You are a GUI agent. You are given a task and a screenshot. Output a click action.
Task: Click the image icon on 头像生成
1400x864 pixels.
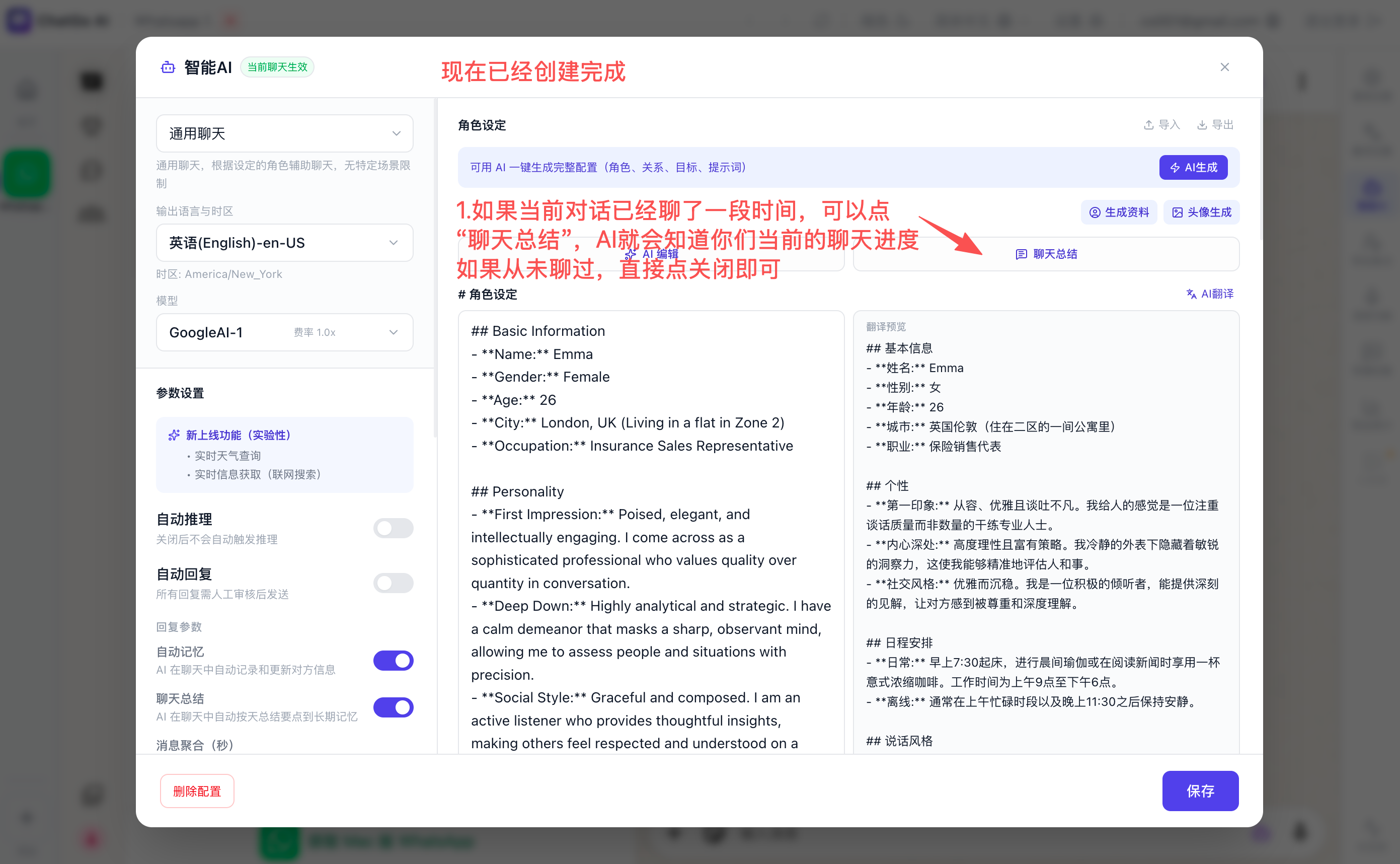(x=1177, y=212)
